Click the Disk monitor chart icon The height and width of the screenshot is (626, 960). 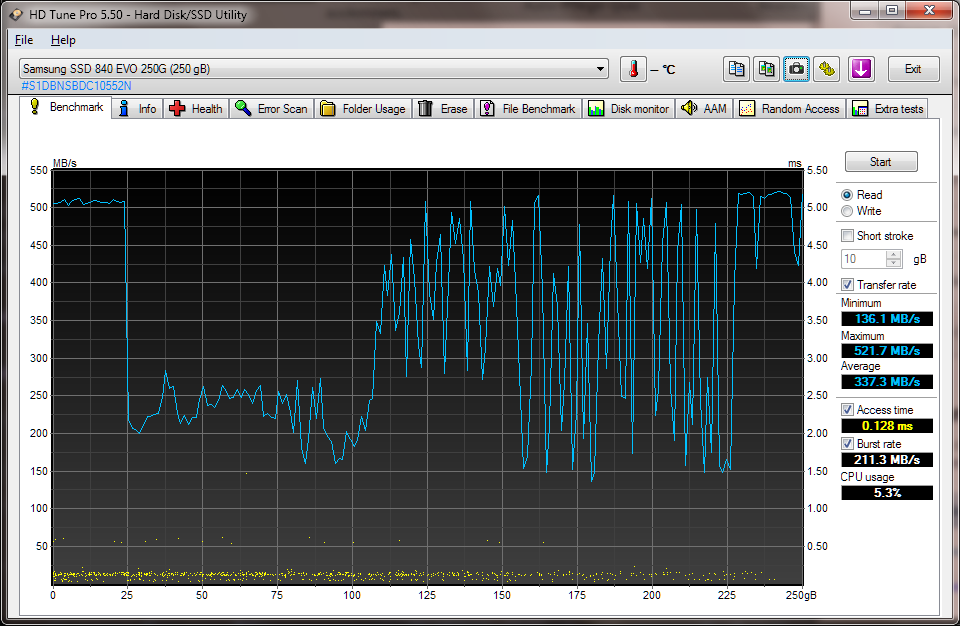595,108
